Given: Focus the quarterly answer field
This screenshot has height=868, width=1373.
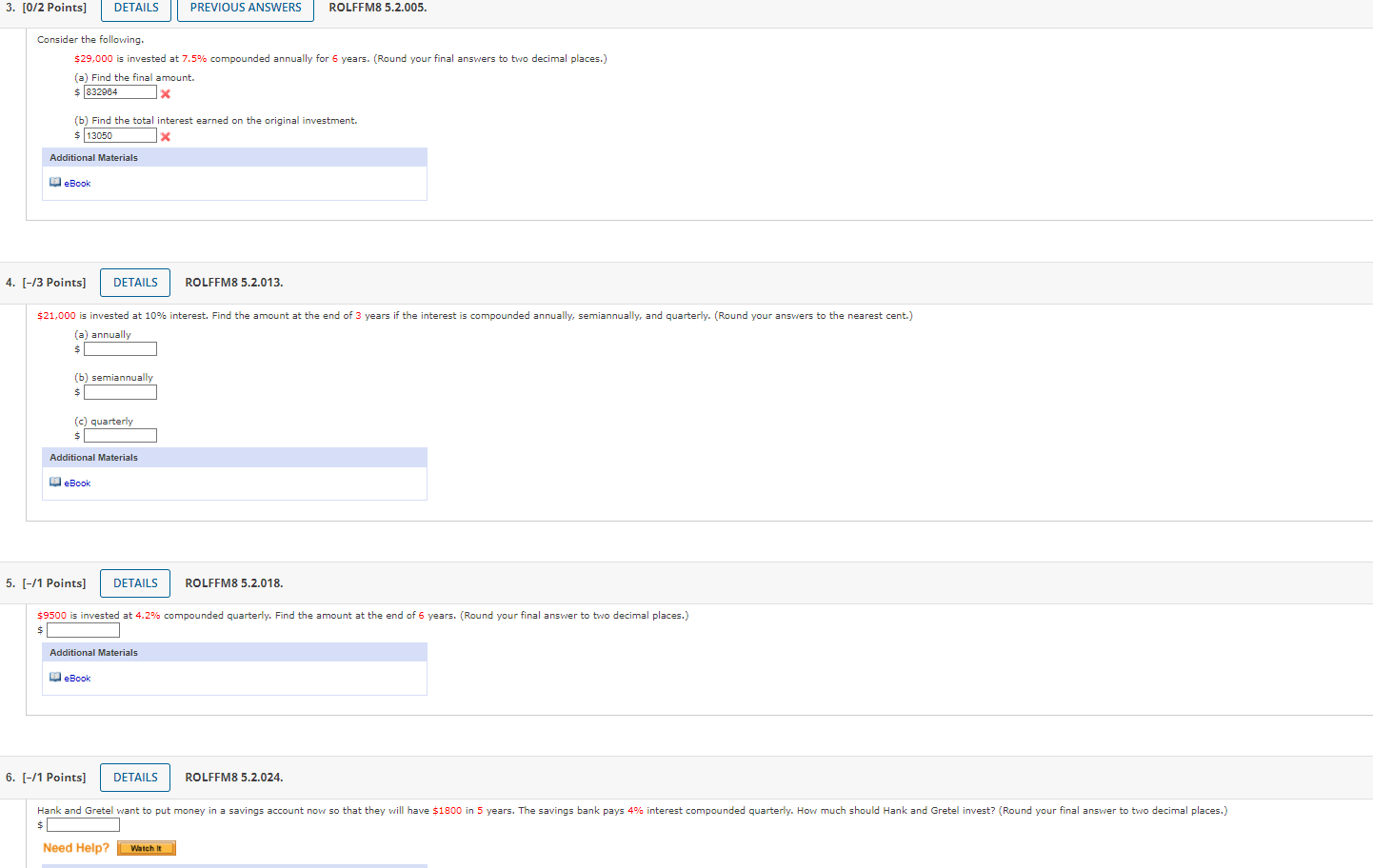Looking at the screenshot, I should point(120,436).
